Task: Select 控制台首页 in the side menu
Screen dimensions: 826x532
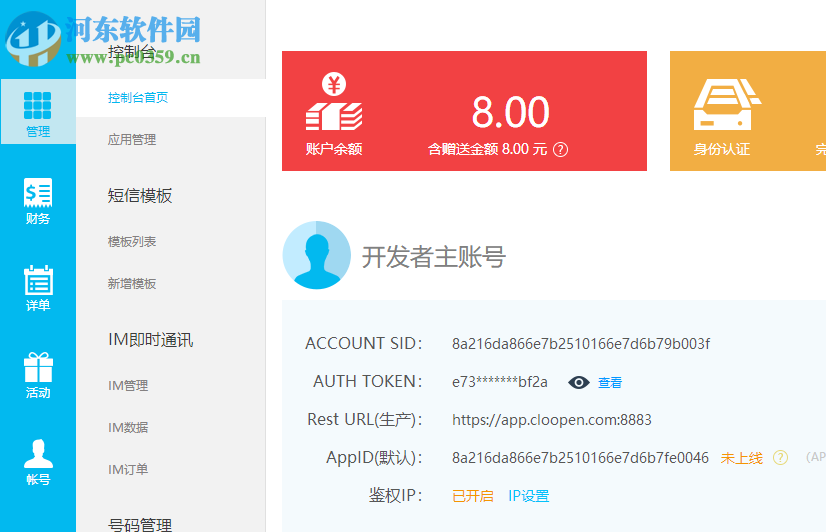Action: coord(138,97)
